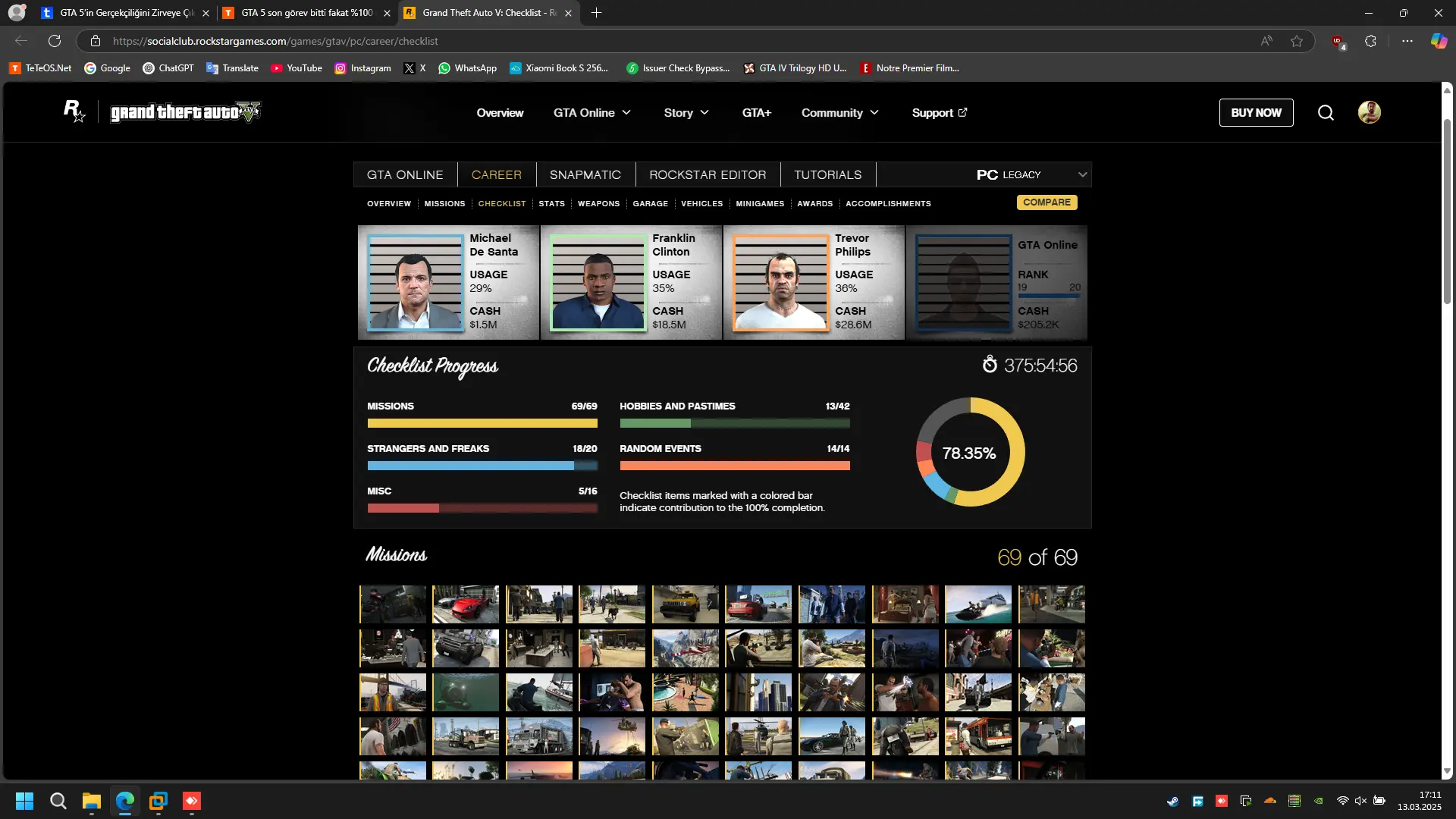Click the orange Random Events progress bar

[x=735, y=466]
